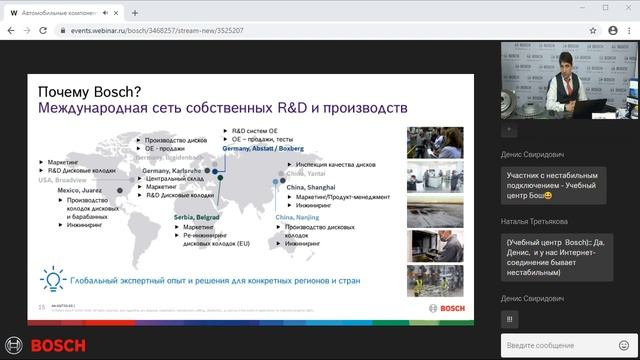Click the Bosch logo at bottom left
Image resolution: width=640 pixels, height=360 pixels.
tap(46, 345)
